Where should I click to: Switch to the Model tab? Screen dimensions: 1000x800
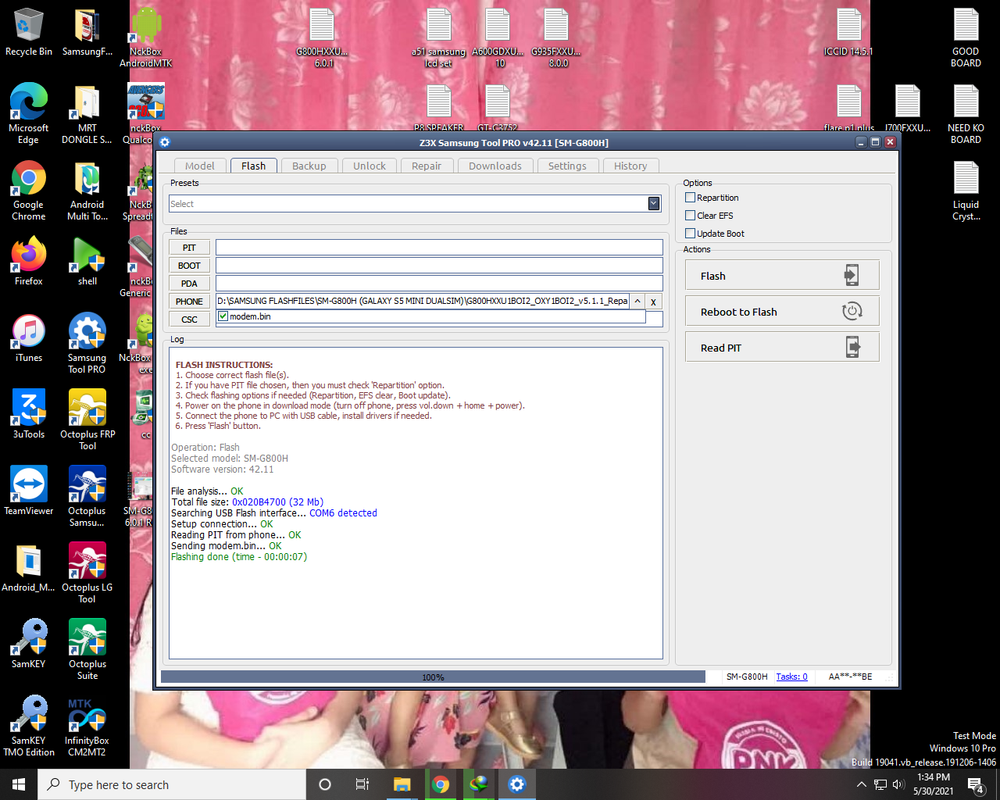(200, 166)
